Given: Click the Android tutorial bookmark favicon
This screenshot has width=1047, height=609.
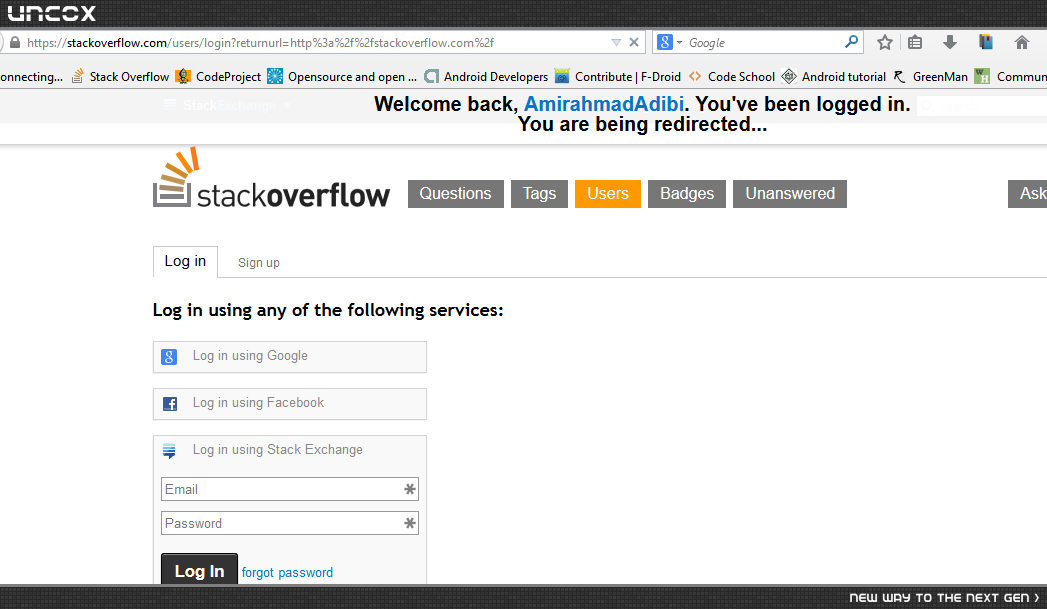Looking at the screenshot, I should click(789, 76).
